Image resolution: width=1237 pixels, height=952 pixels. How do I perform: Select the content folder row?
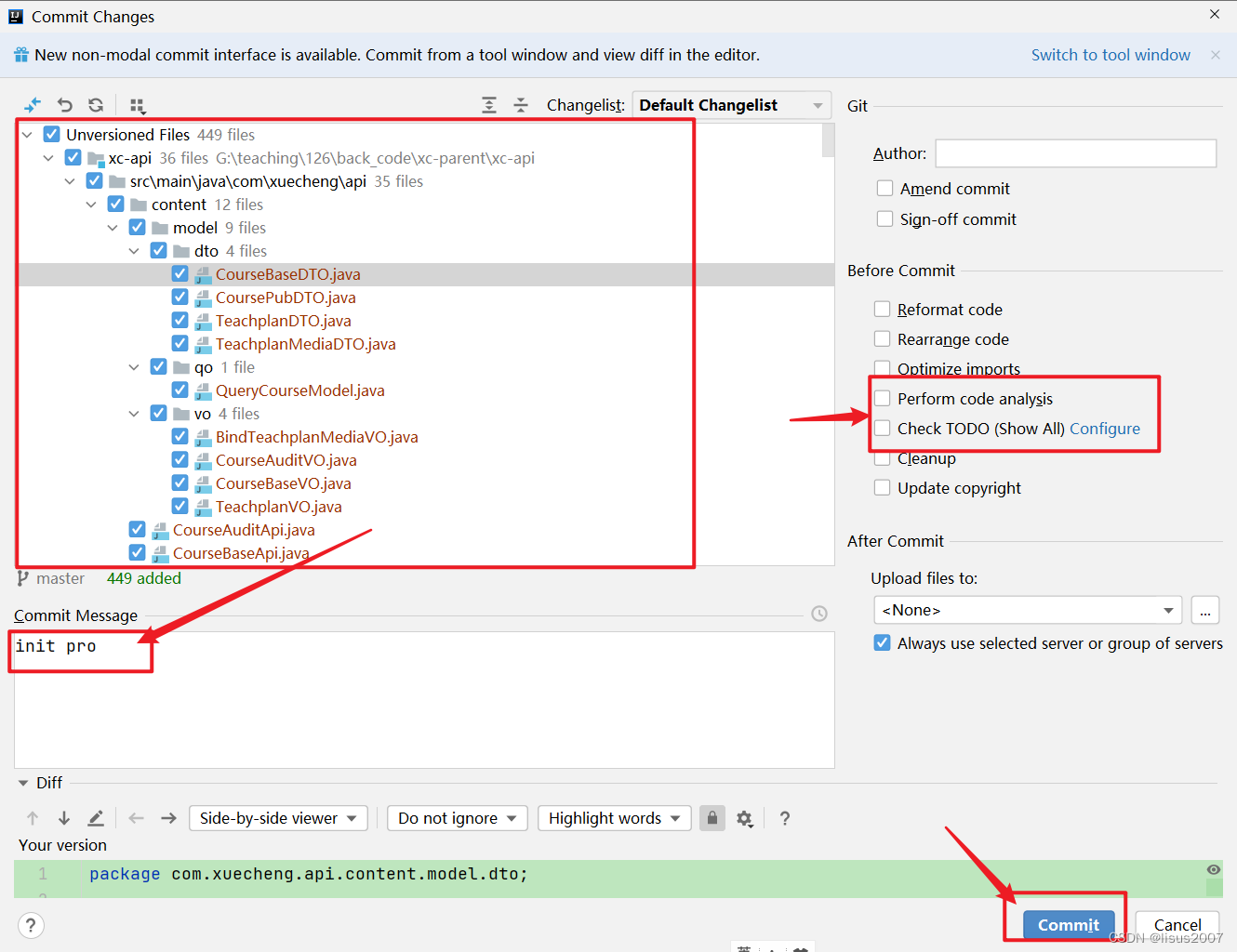coord(425,205)
